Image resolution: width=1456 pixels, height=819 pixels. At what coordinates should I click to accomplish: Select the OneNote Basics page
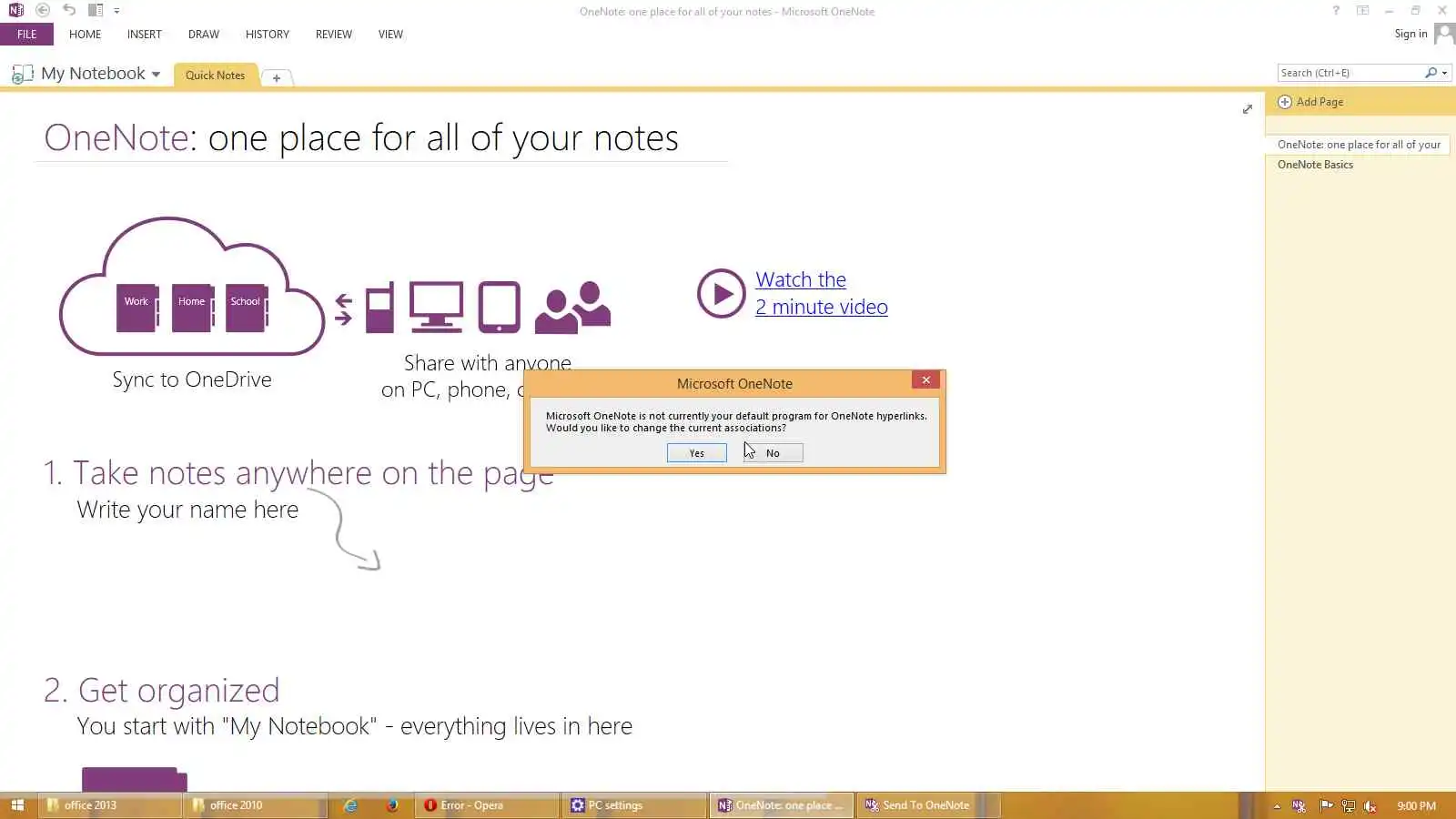pos(1315,165)
